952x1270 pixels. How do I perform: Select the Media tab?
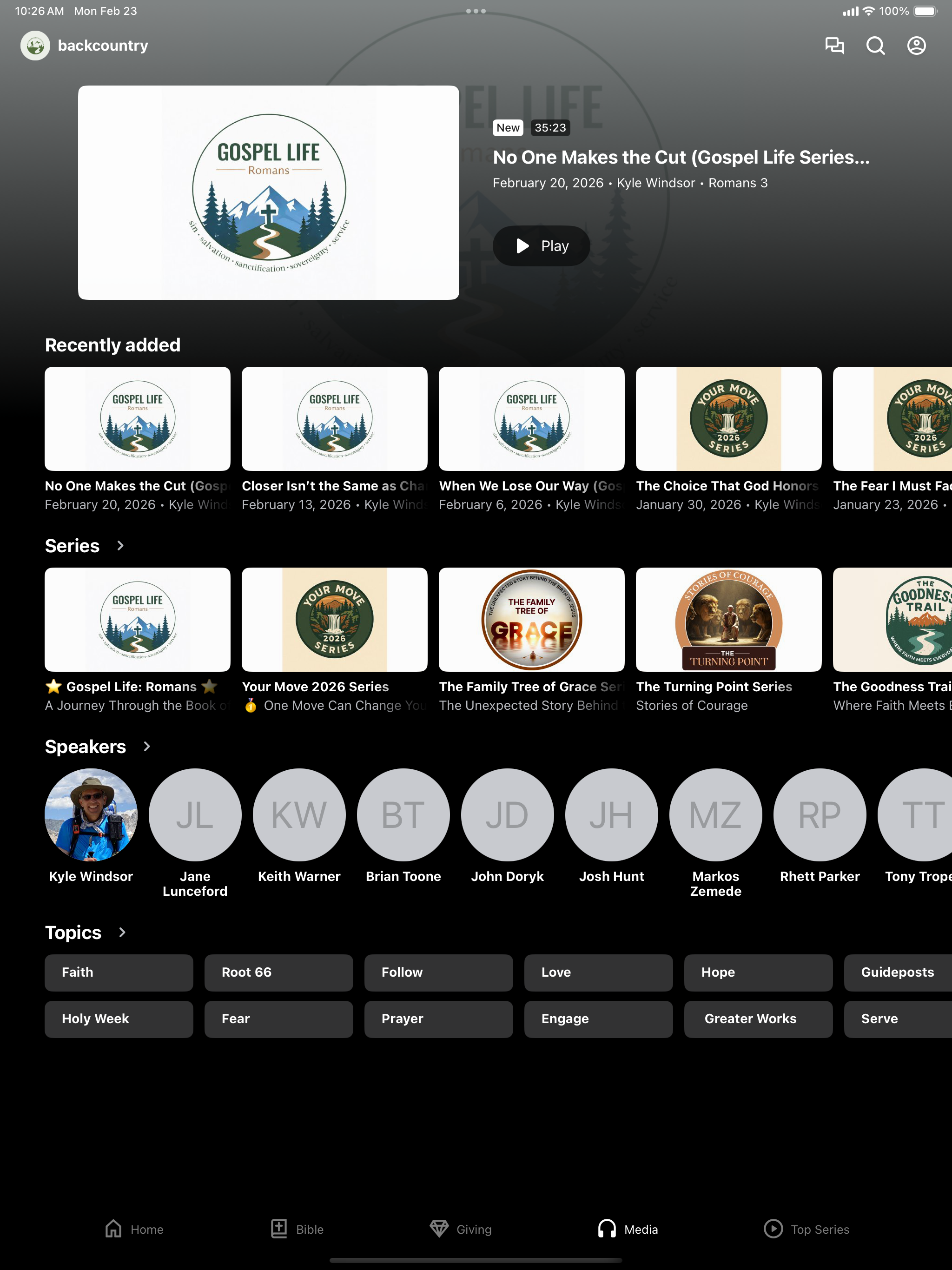coord(628,1229)
